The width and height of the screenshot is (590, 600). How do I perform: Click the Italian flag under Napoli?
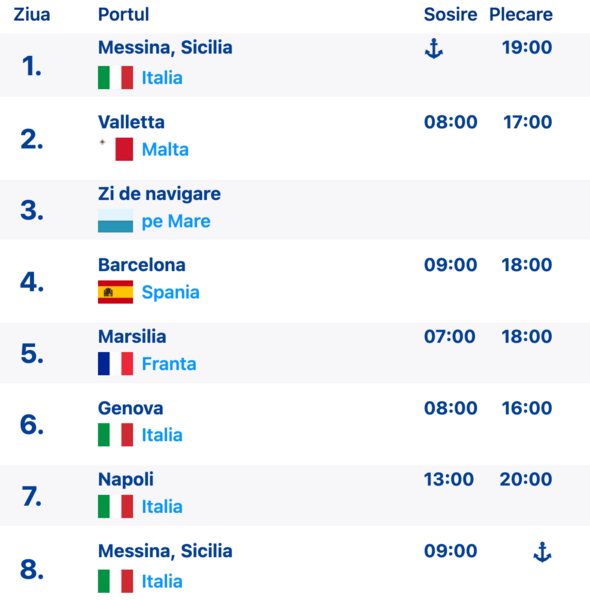pos(116,506)
